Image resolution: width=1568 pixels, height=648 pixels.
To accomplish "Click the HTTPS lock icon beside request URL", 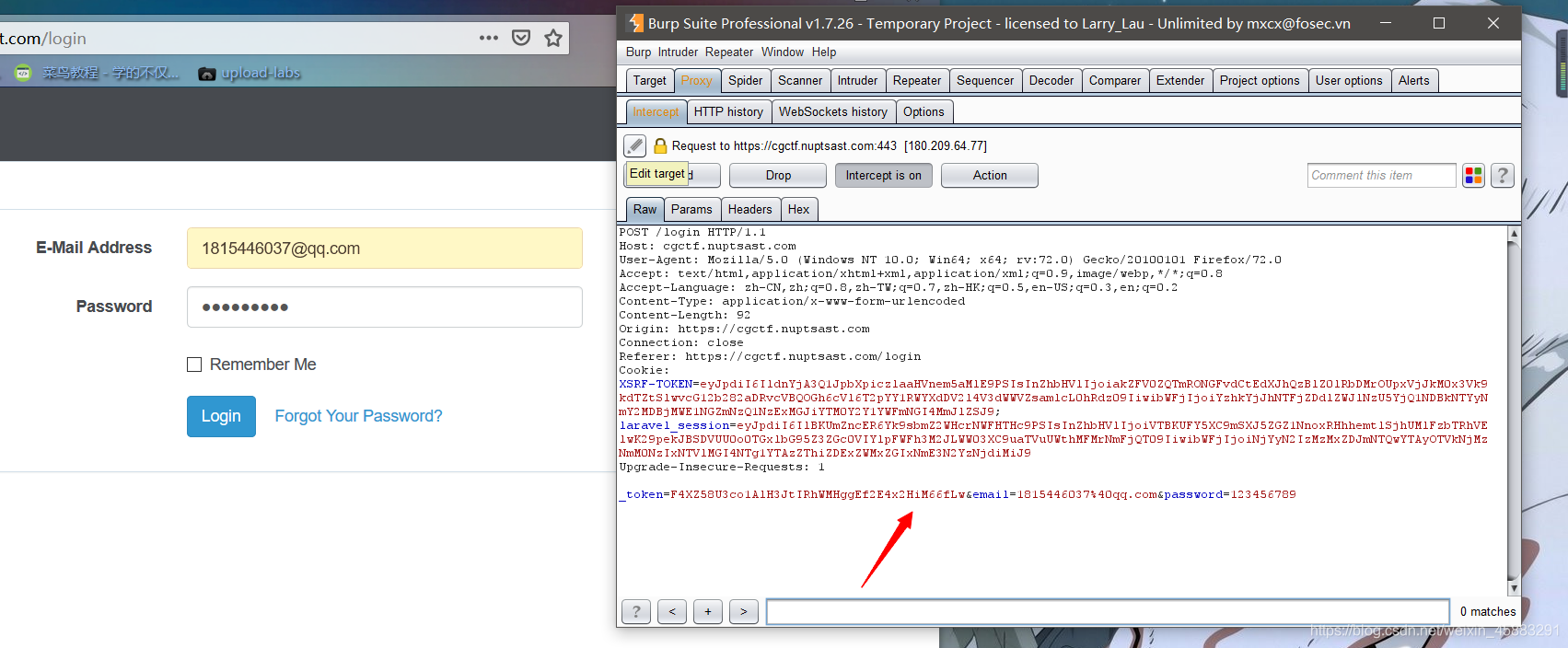I will tap(660, 145).
